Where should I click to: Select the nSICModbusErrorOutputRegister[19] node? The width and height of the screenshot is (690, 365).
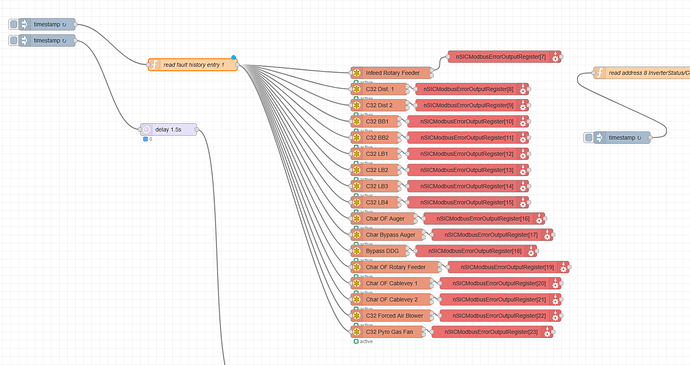pos(508,267)
